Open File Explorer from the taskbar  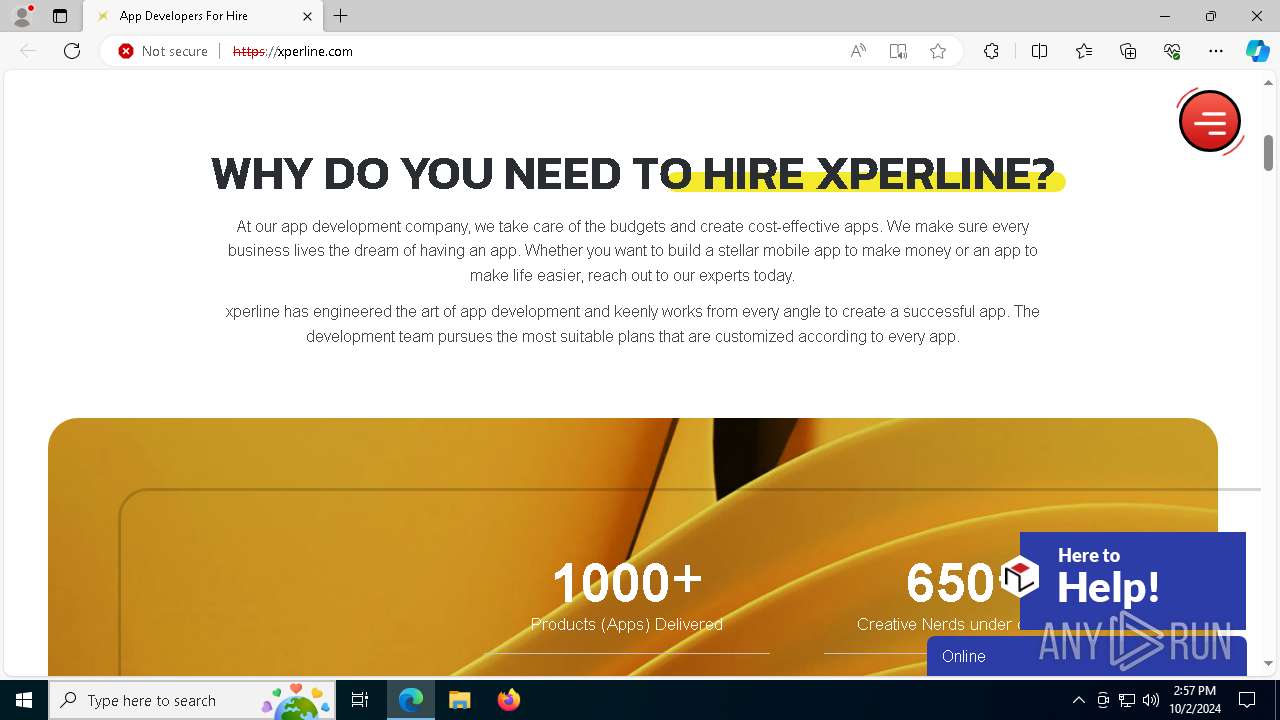(460, 700)
